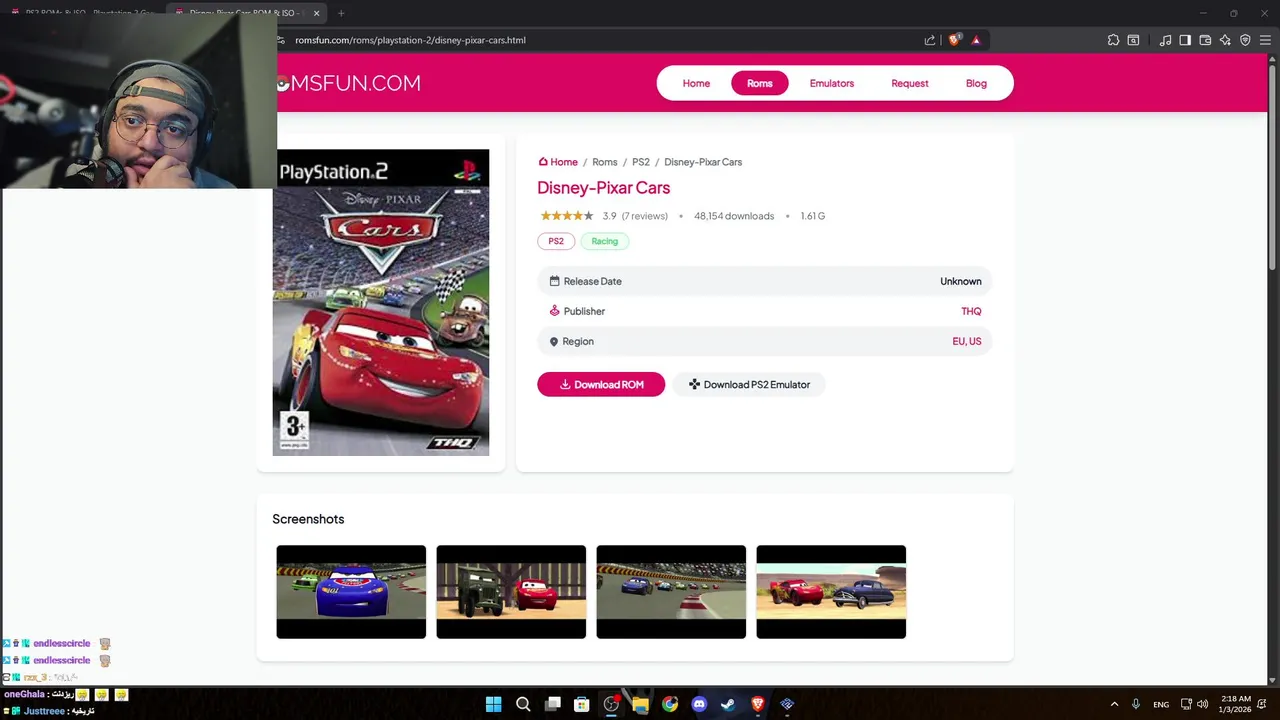This screenshot has height=720, width=1280.
Task: Close the Disney-Pixar Cars ROM tab
Action: (316, 13)
